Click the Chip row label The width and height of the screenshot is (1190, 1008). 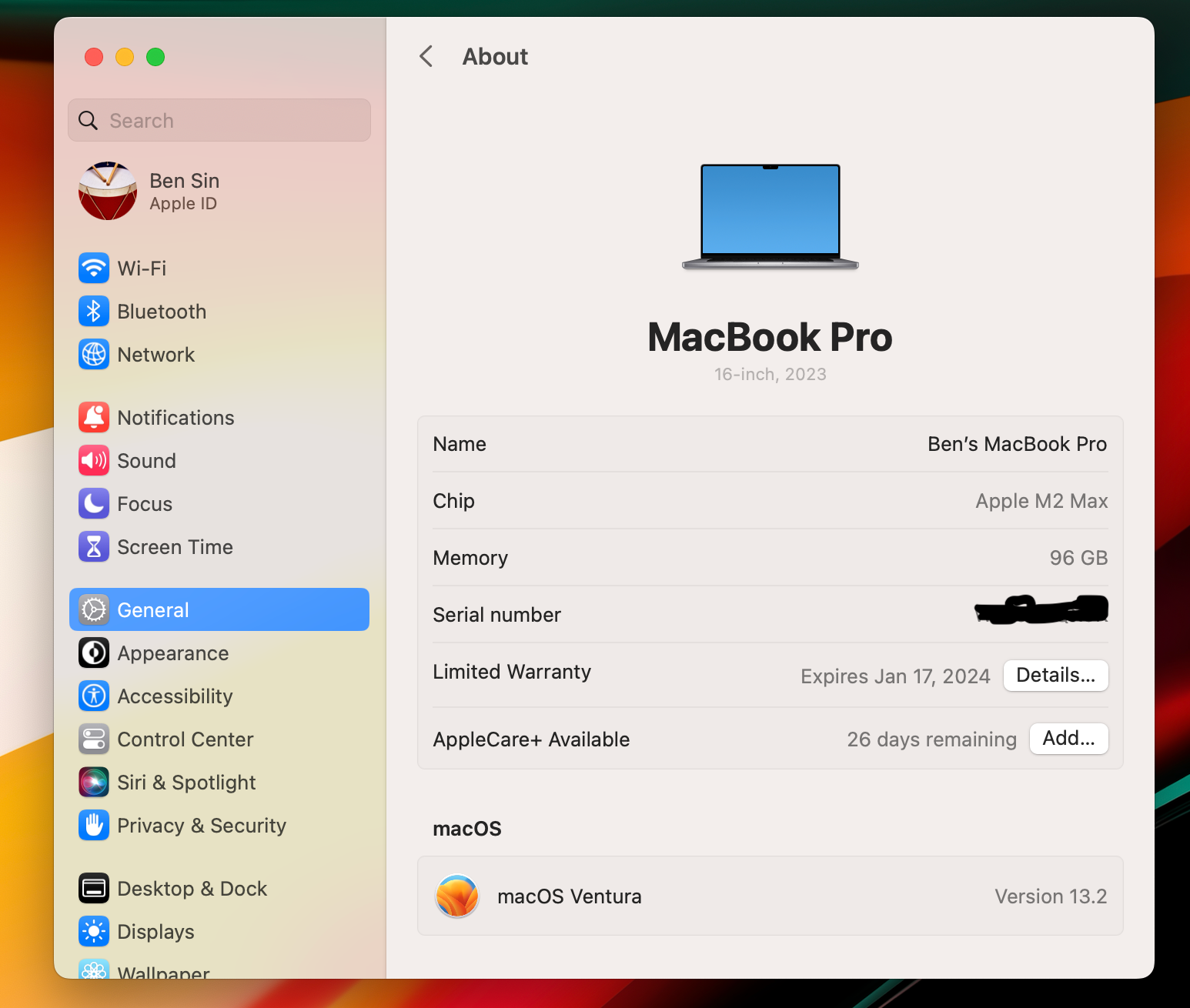pyautogui.click(x=454, y=501)
